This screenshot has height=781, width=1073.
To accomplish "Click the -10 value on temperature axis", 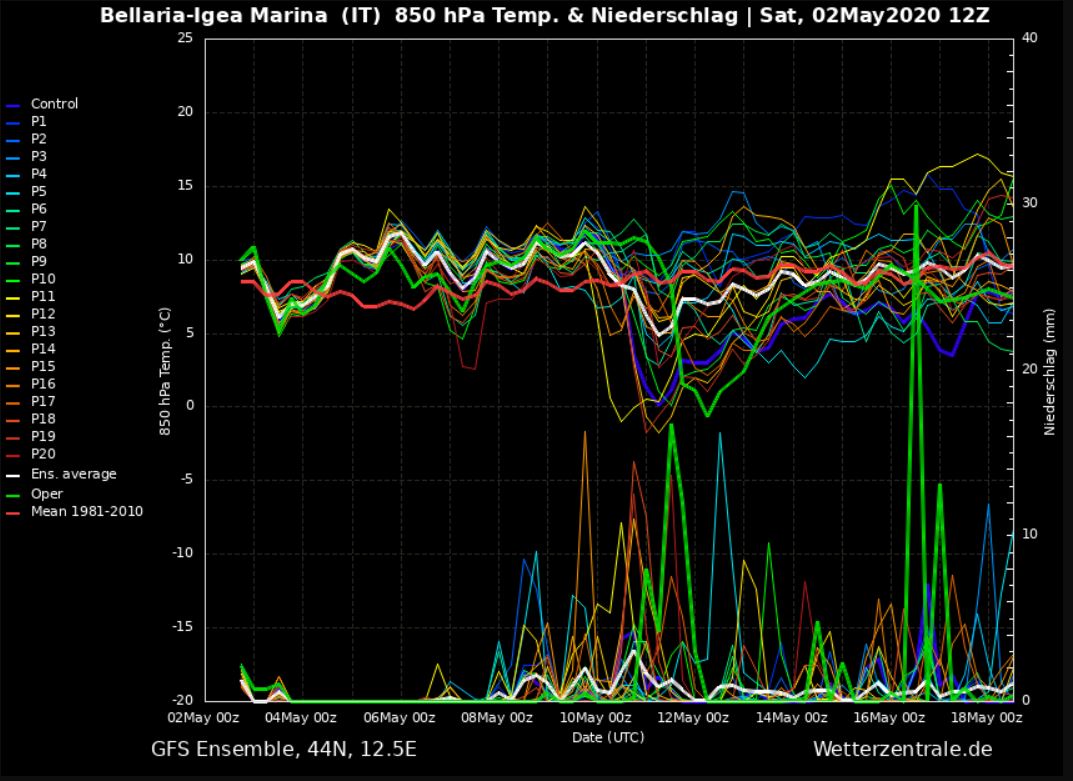I will pos(182,553).
